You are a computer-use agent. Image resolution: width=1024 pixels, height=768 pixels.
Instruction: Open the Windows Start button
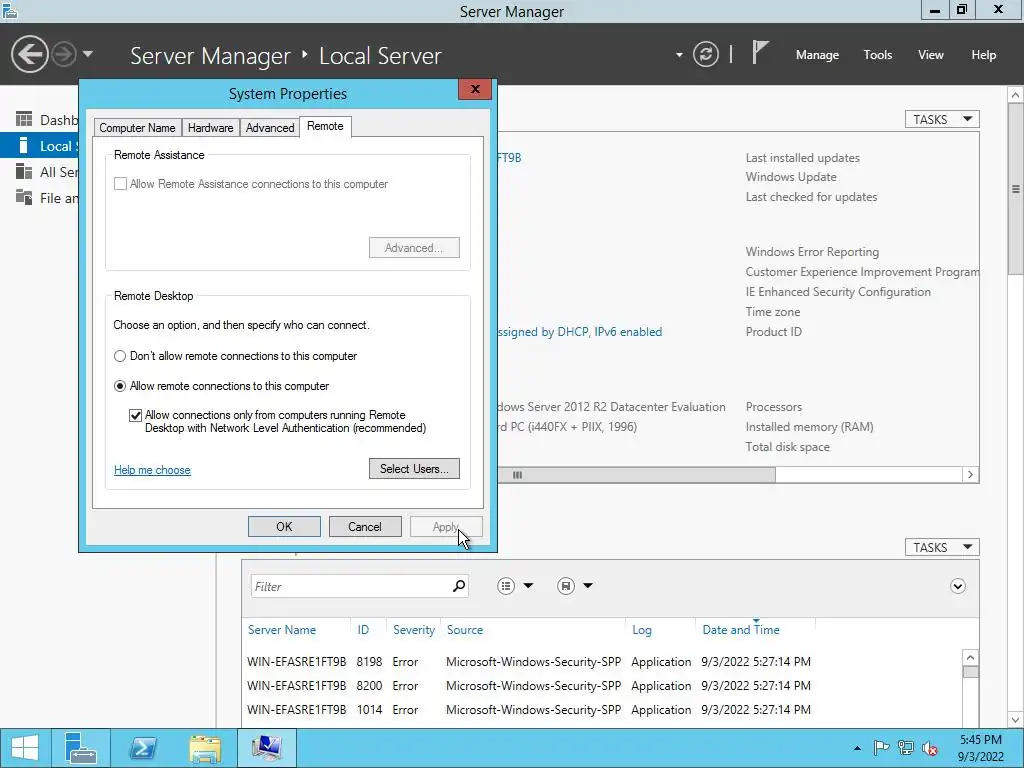(24, 748)
